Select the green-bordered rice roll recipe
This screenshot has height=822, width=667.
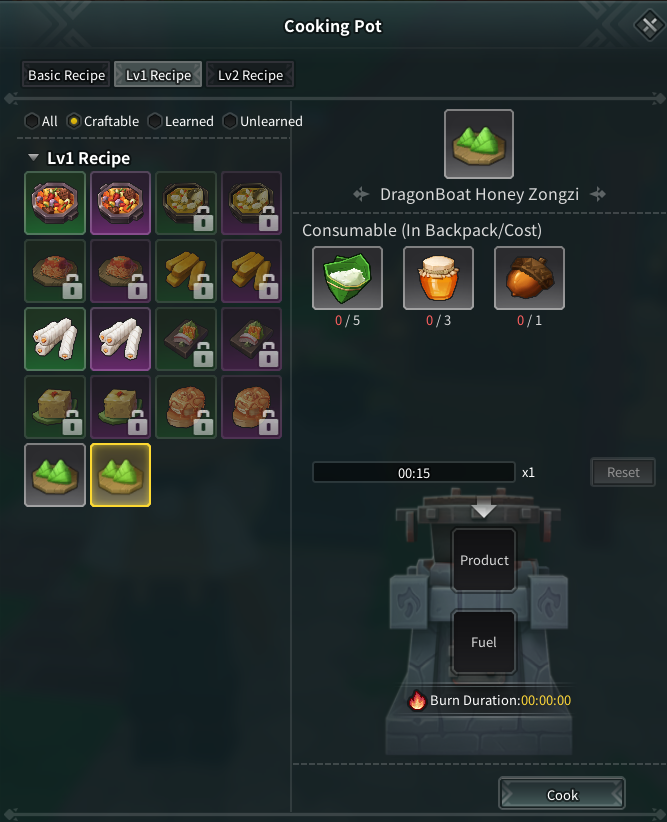click(x=55, y=339)
